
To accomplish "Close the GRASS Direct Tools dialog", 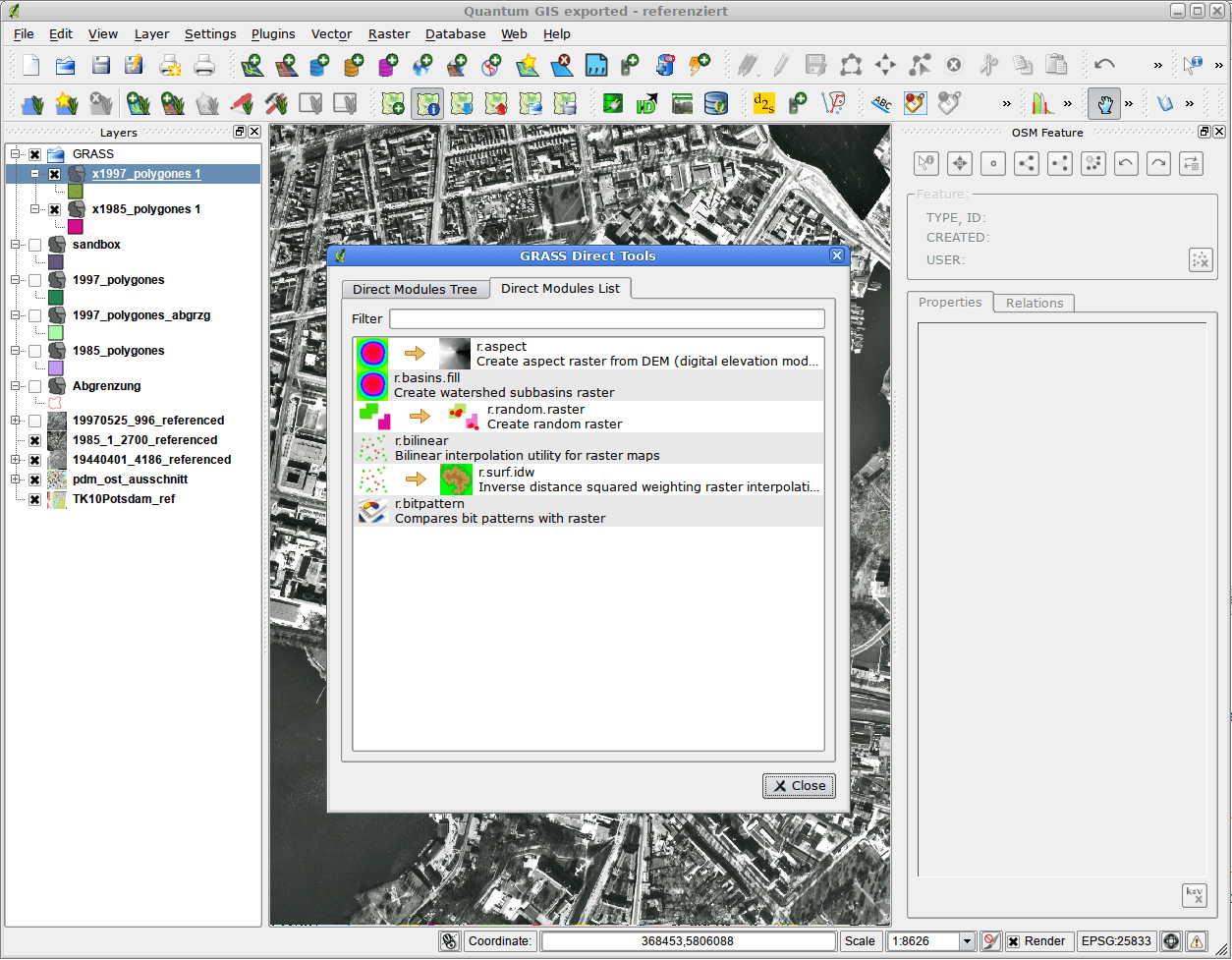I will pos(799,785).
